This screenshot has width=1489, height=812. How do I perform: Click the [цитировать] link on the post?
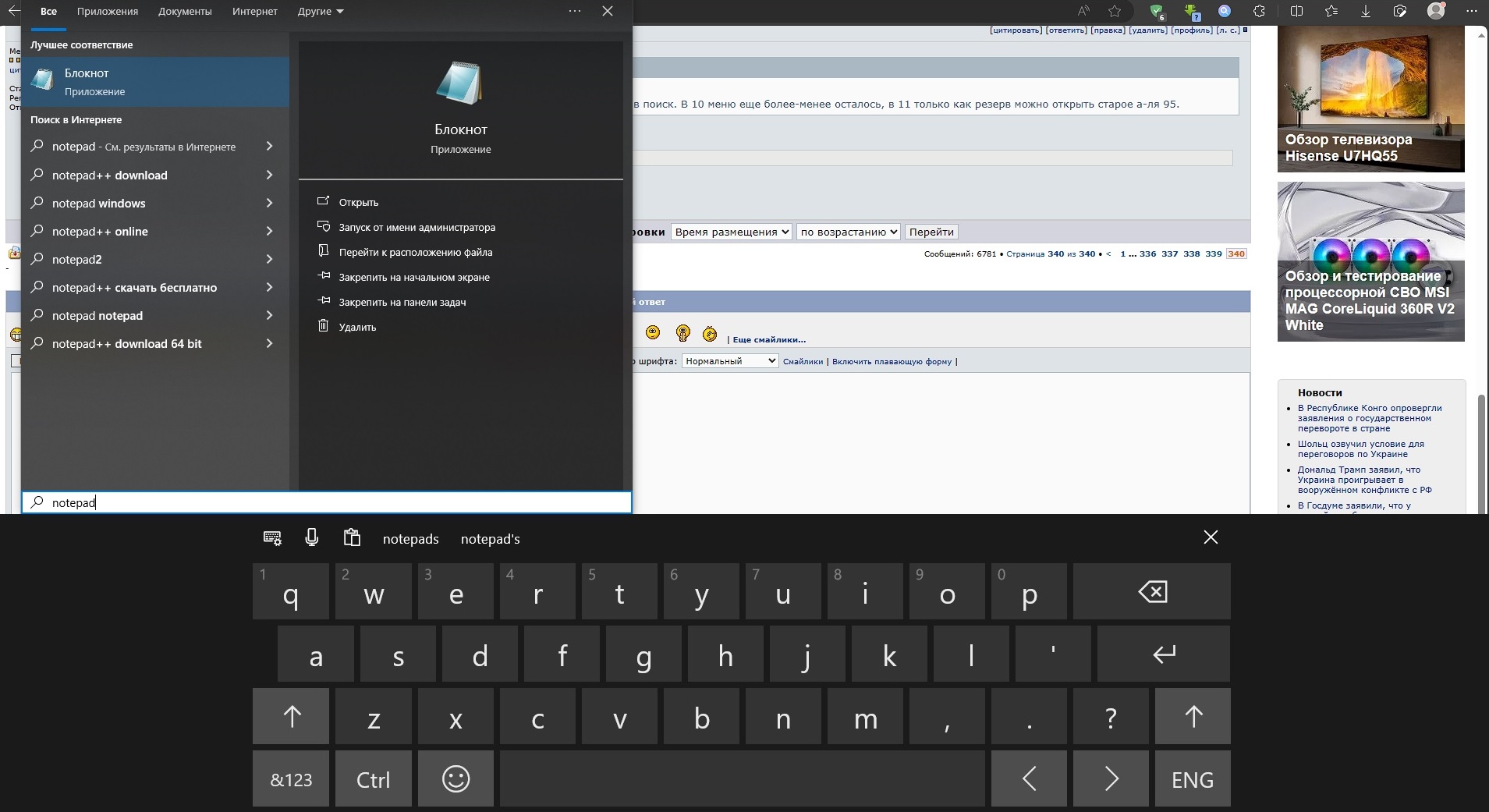tap(1016, 30)
